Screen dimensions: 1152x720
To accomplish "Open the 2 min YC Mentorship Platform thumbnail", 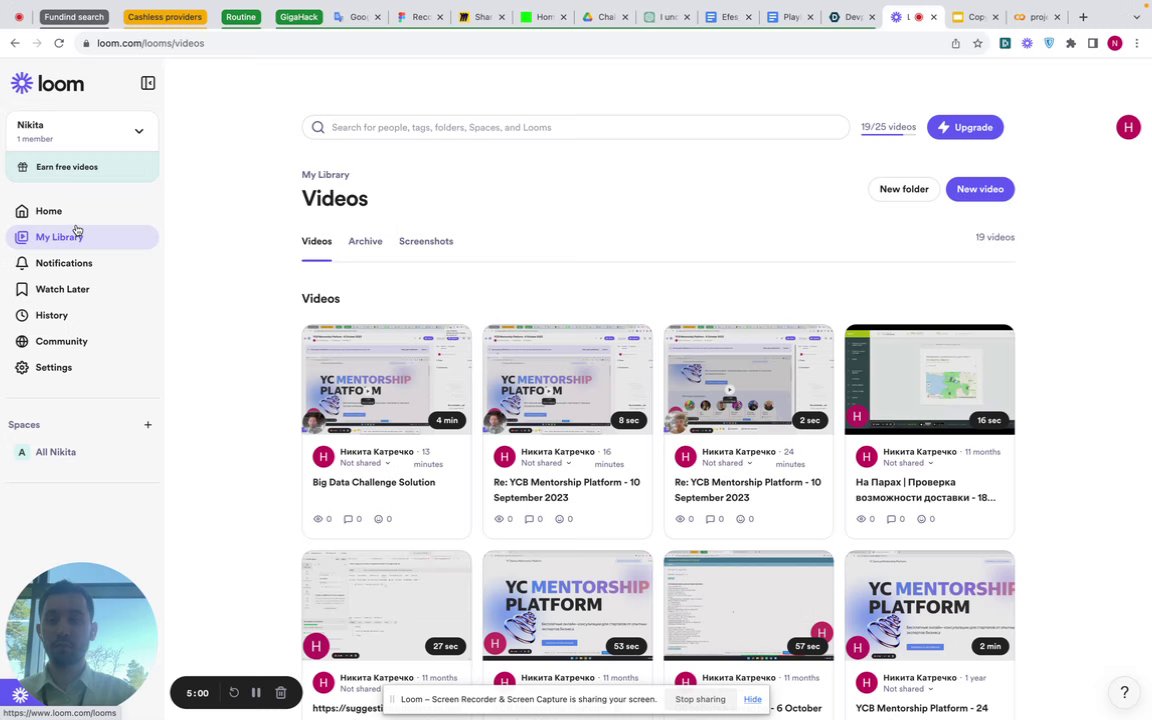I will 929,605.
